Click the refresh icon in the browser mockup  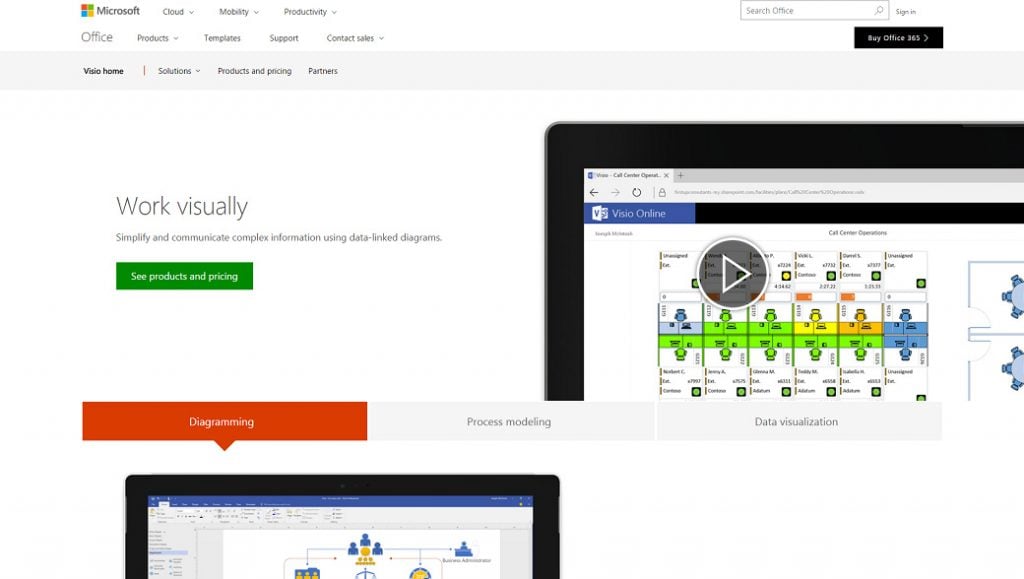click(x=637, y=191)
